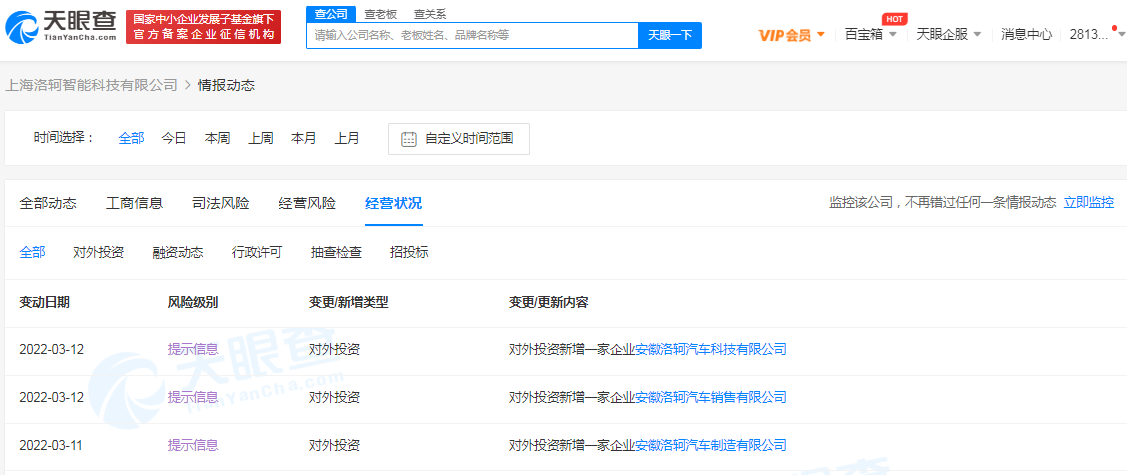Open 消息中心
Viewport: 1127px width, 475px height.
click(1026, 34)
